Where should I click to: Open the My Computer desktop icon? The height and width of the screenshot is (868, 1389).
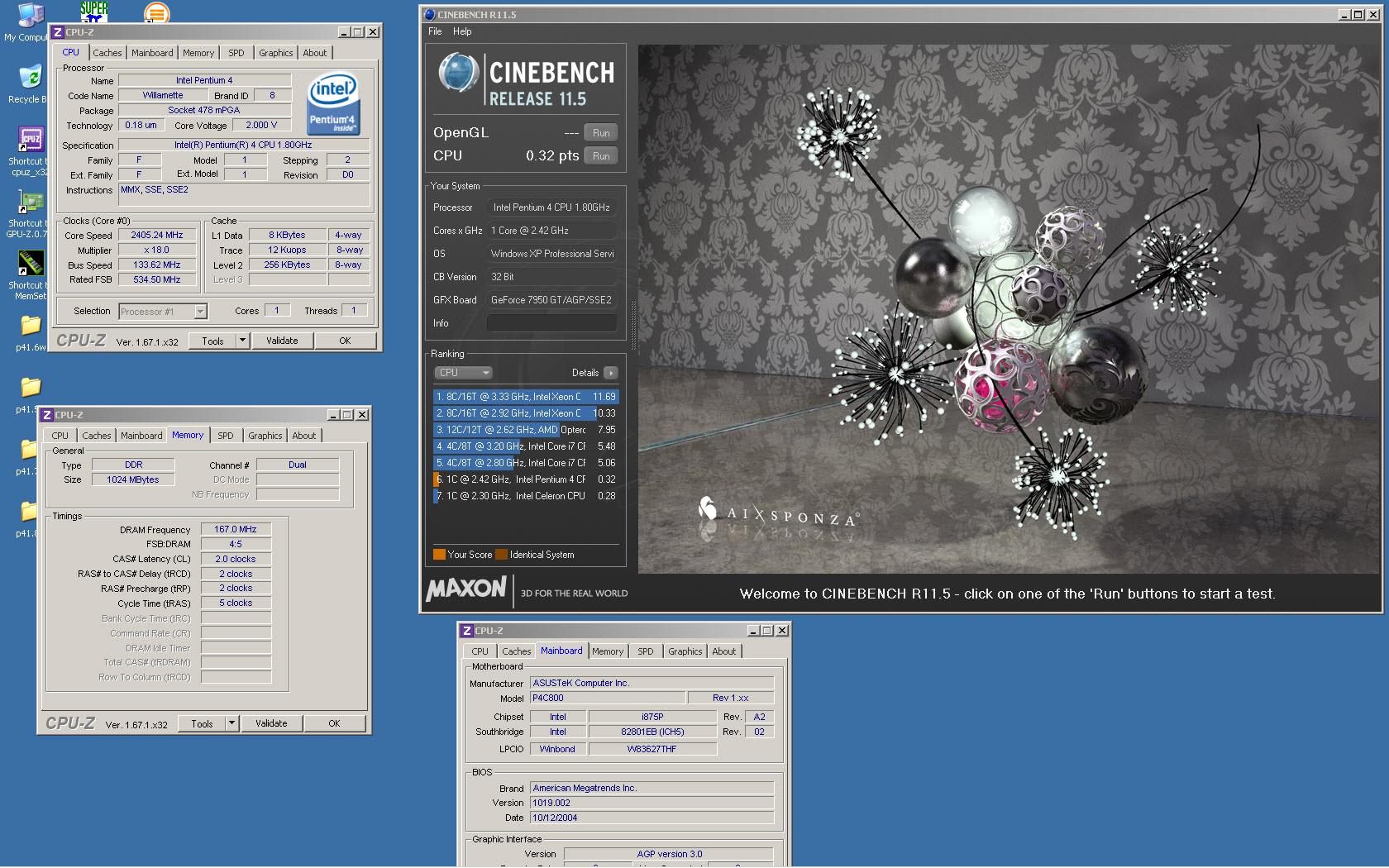click(x=29, y=17)
